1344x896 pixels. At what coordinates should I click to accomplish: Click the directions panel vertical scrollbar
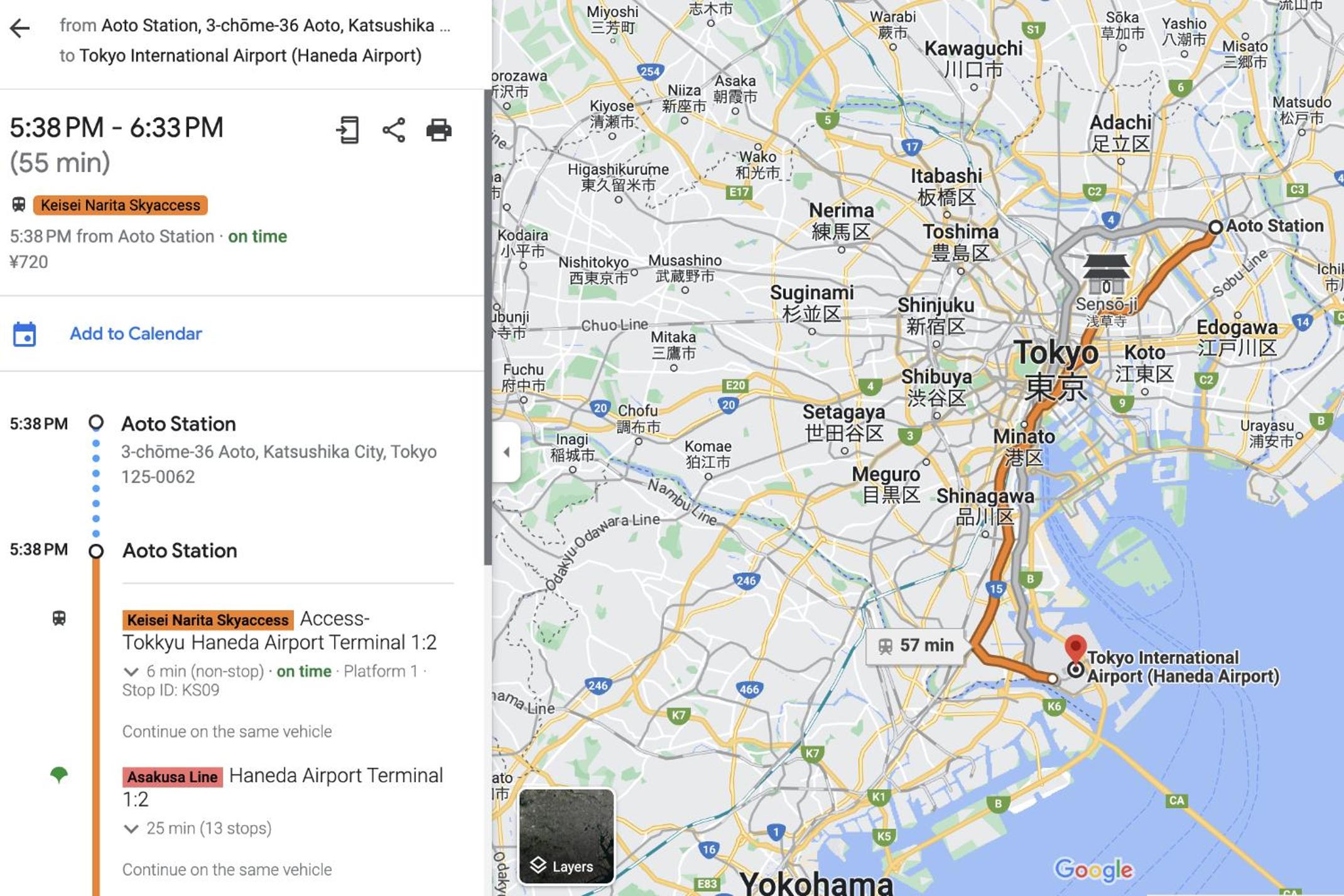[487, 327]
